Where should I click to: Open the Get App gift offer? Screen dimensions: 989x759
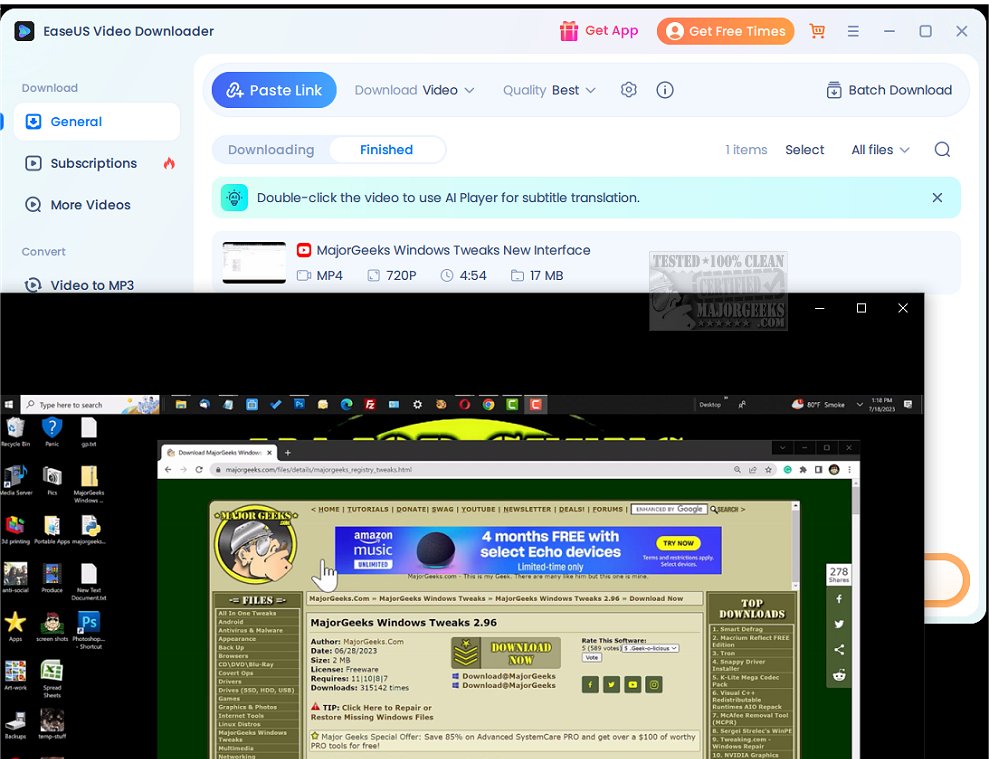click(599, 31)
